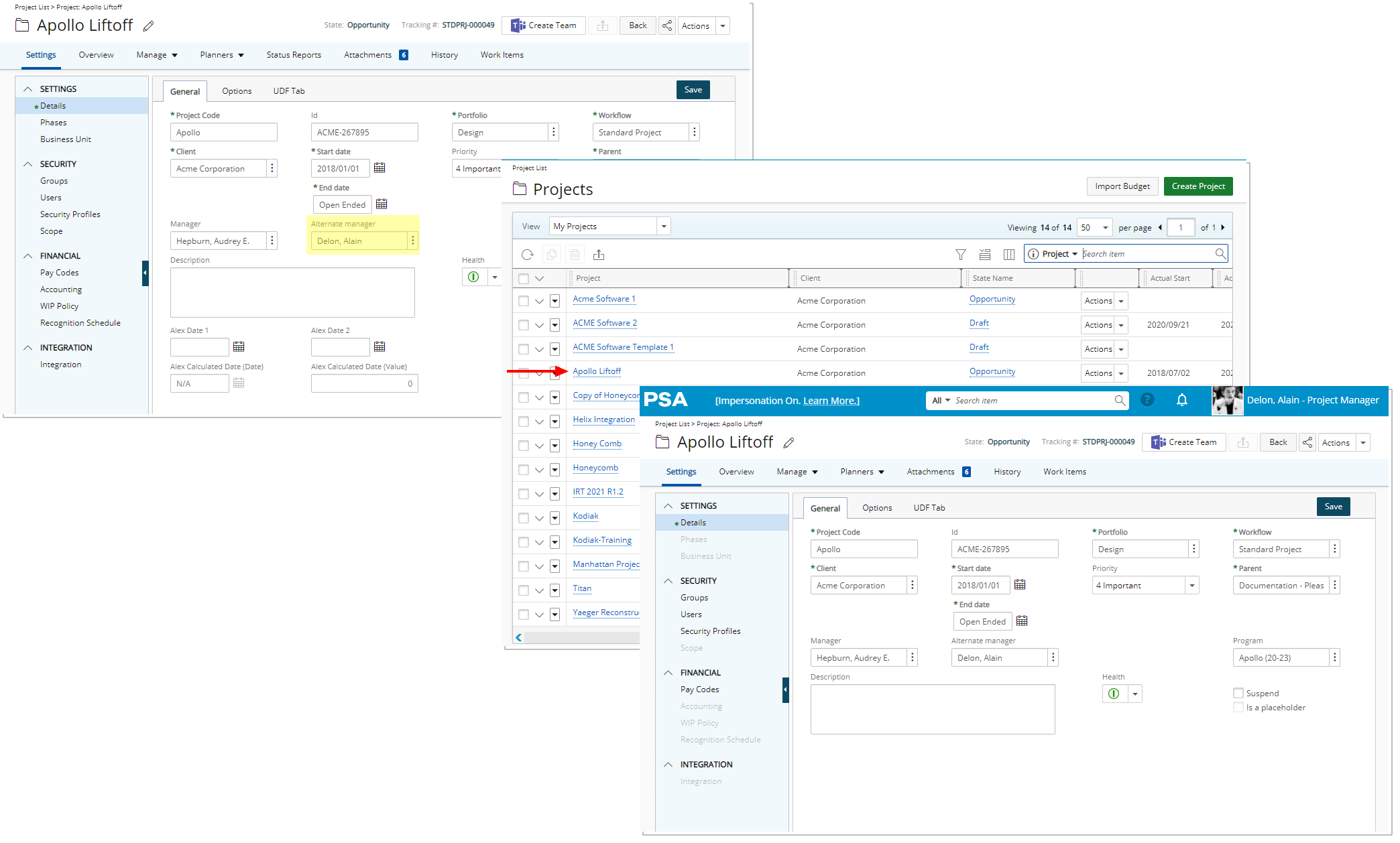The height and width of the screenshot is (843, 1400).
Task: Click the Create Project button
Action: (1198, 186)
